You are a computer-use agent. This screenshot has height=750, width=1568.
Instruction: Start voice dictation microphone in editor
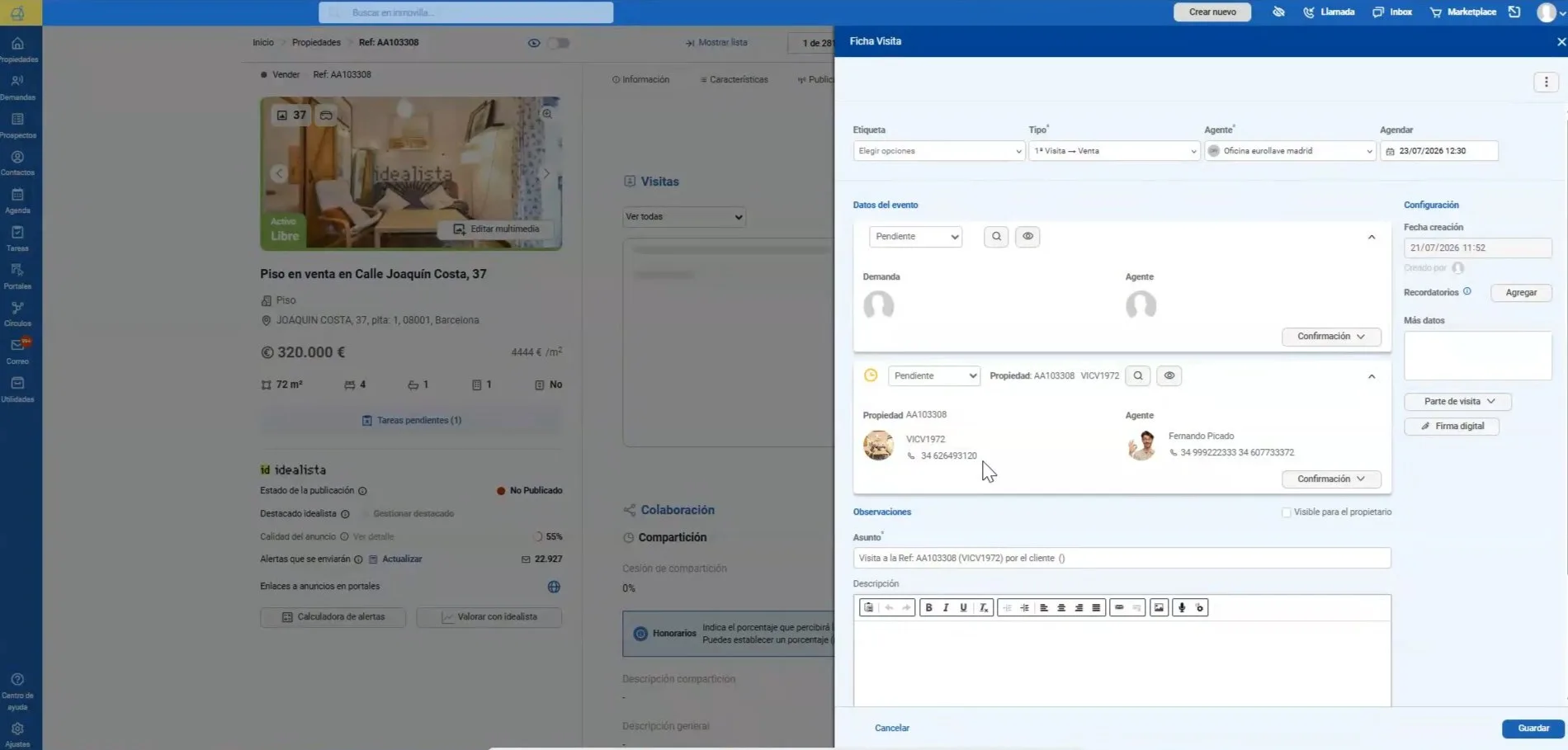[x=1182, y=607]
